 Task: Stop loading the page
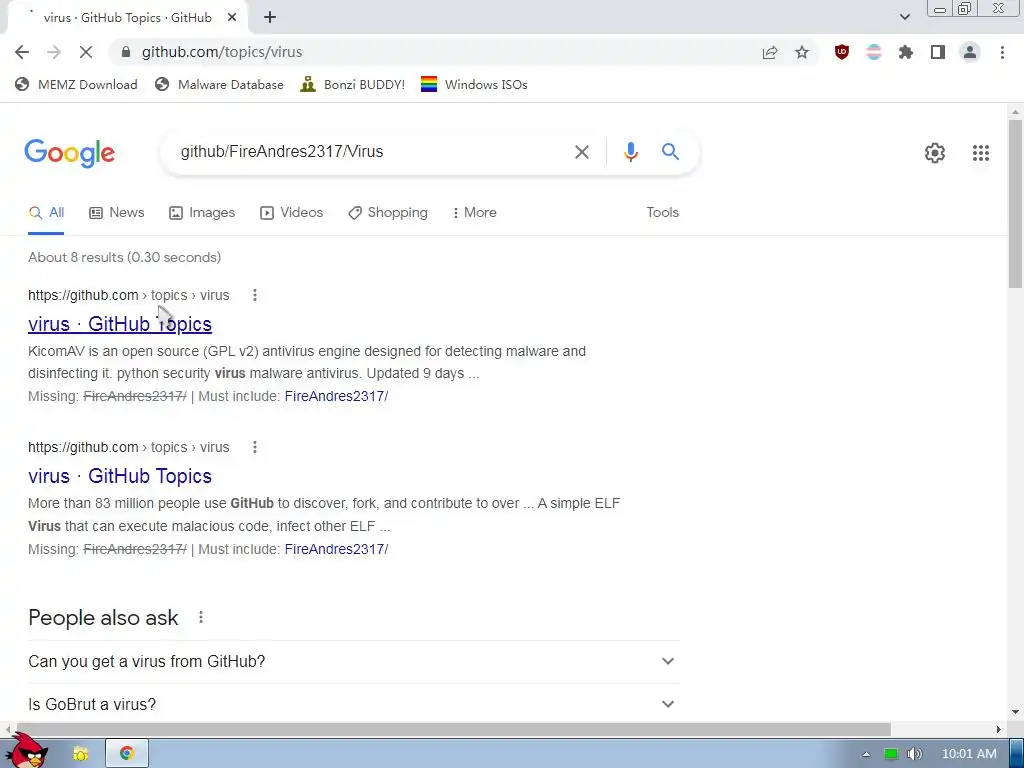point(86,52)
